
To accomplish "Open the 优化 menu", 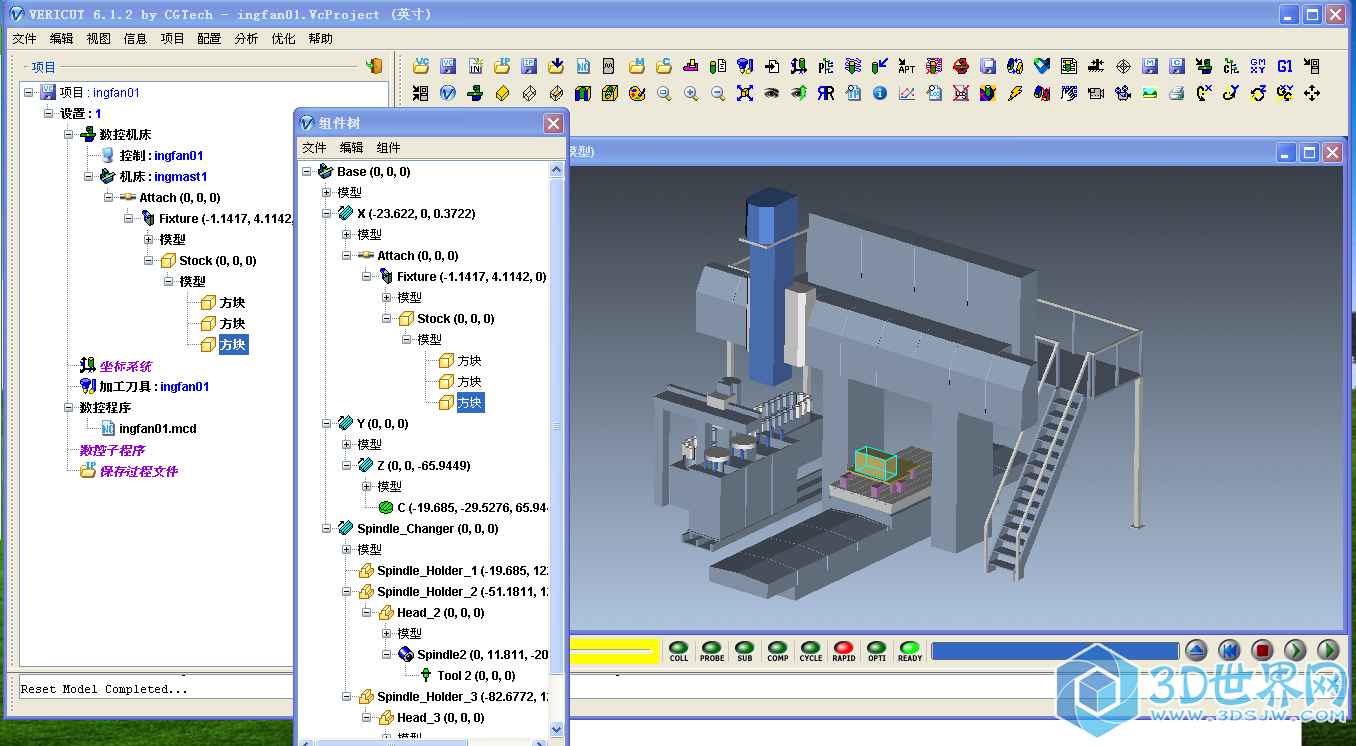I will [x=283, y=39].
